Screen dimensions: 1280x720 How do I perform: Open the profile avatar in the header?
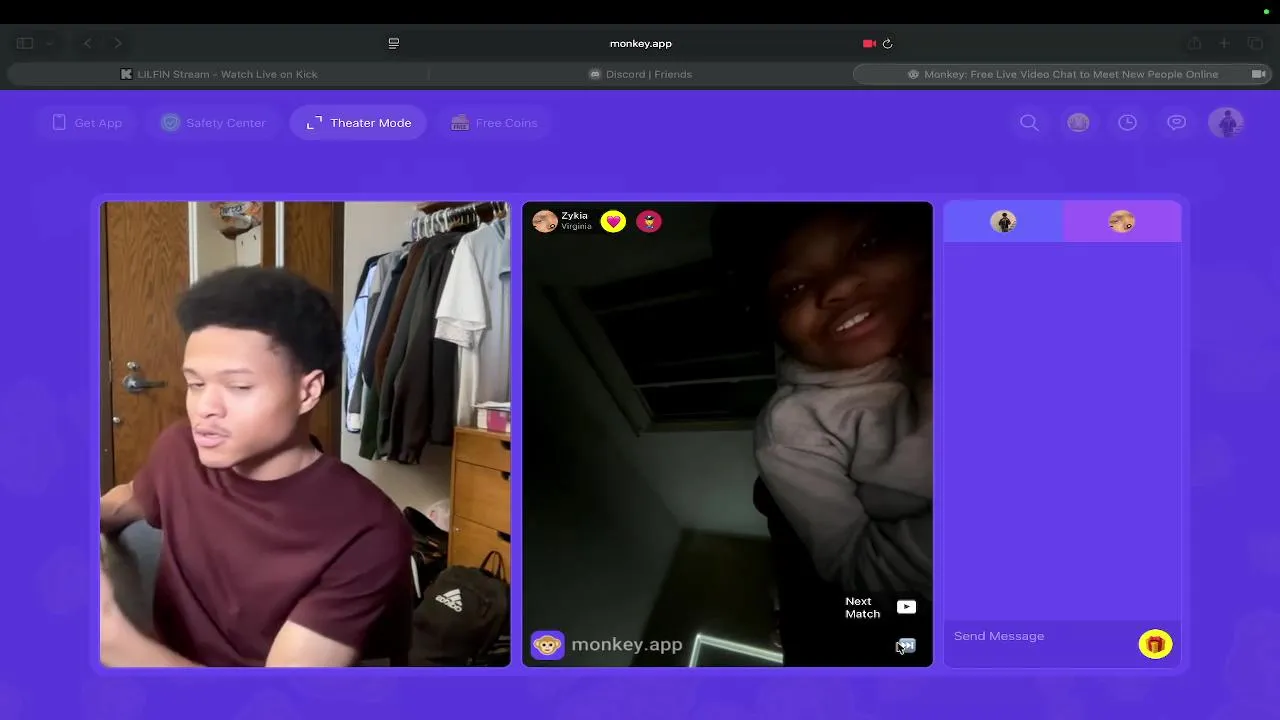tap(1226, 123)
